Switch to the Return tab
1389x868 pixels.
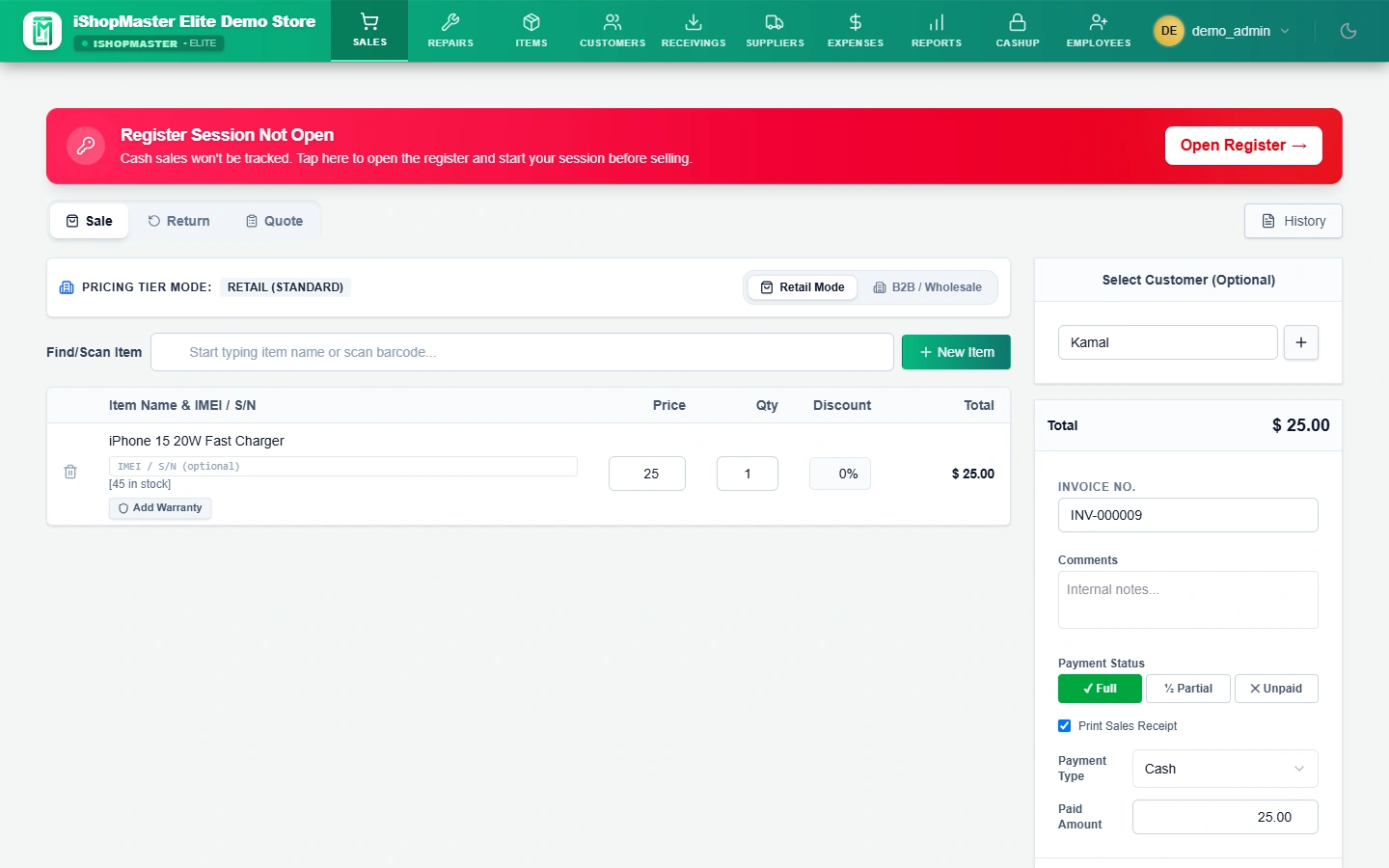pos(178,221)
